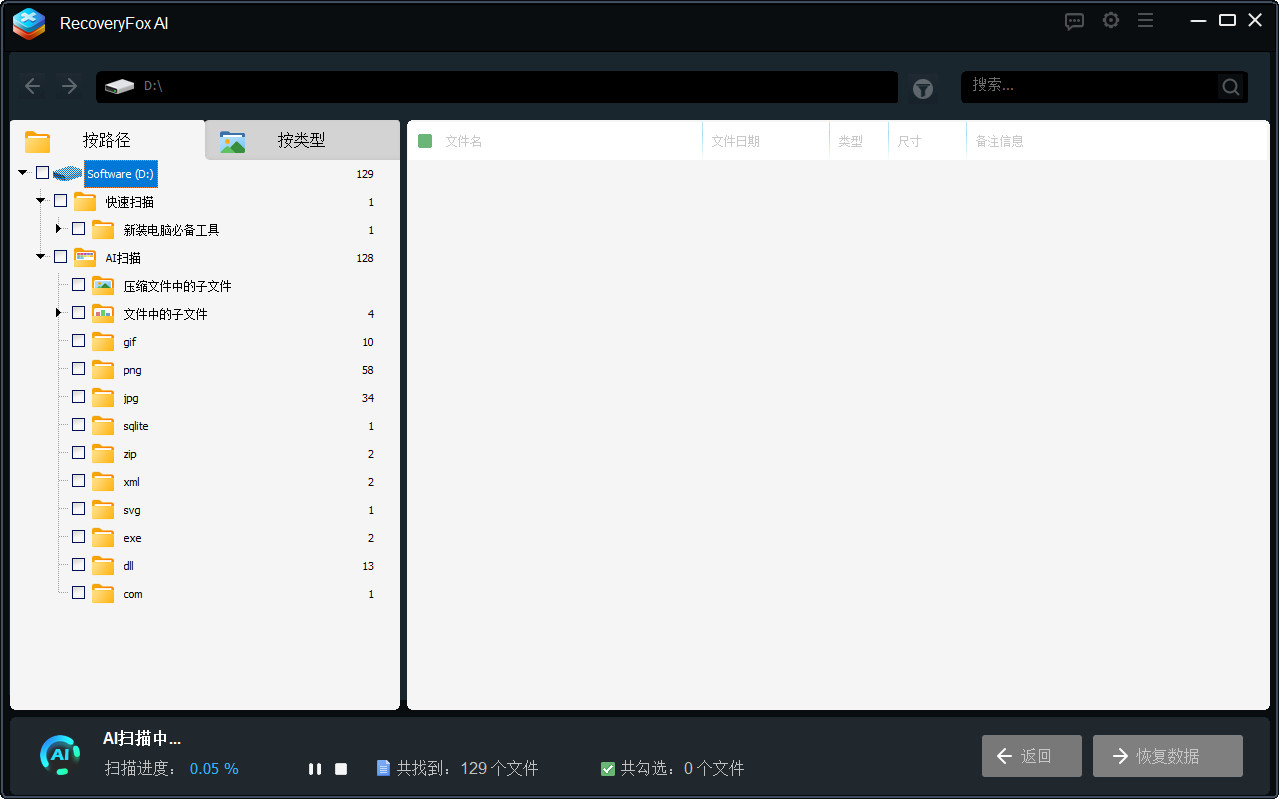Collapse the Software (D:) tree node

pyautogui.click(x=22, y=171)
